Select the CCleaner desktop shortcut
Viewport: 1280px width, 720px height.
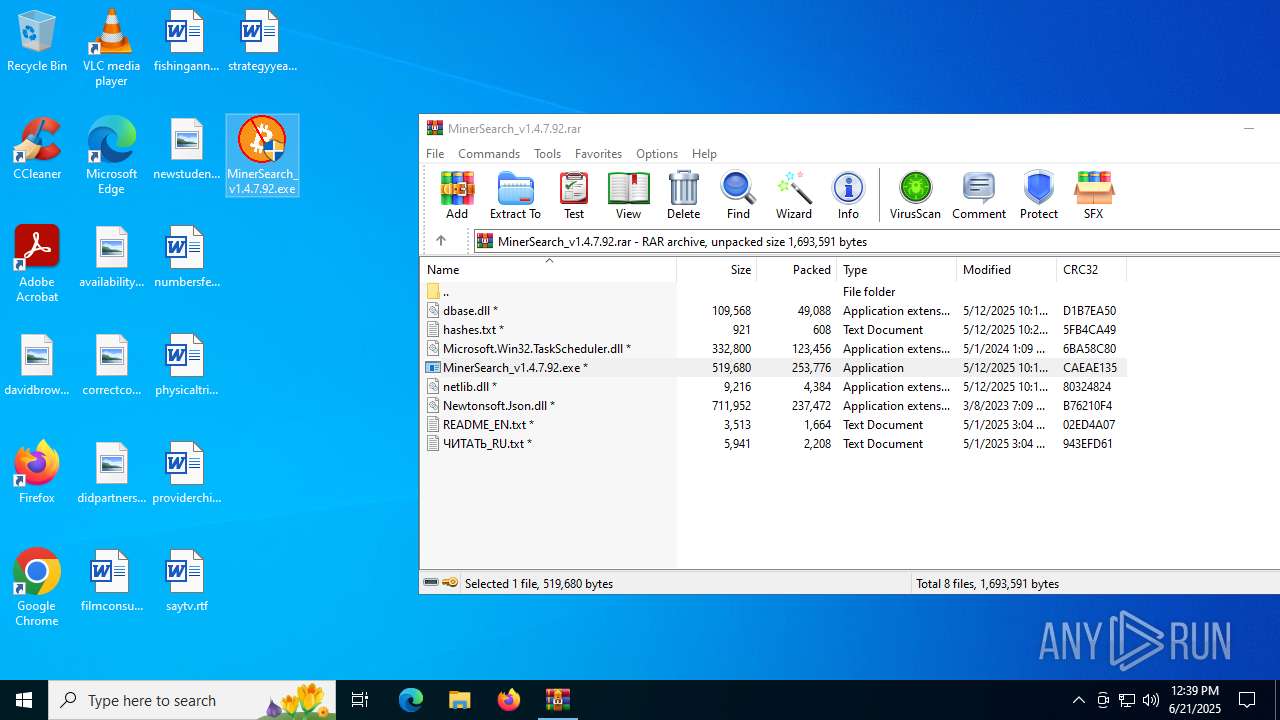[37, 150]
